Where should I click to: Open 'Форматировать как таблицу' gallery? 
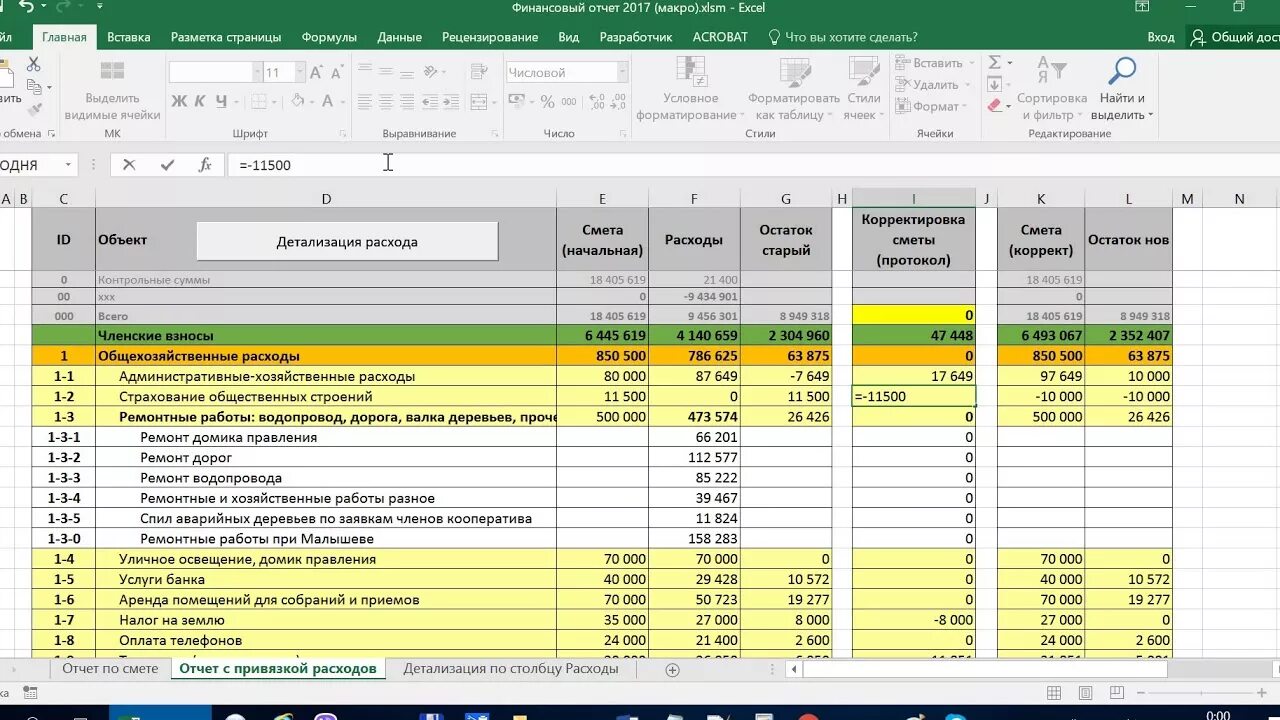pyautogui.click(x=793, y=90)
